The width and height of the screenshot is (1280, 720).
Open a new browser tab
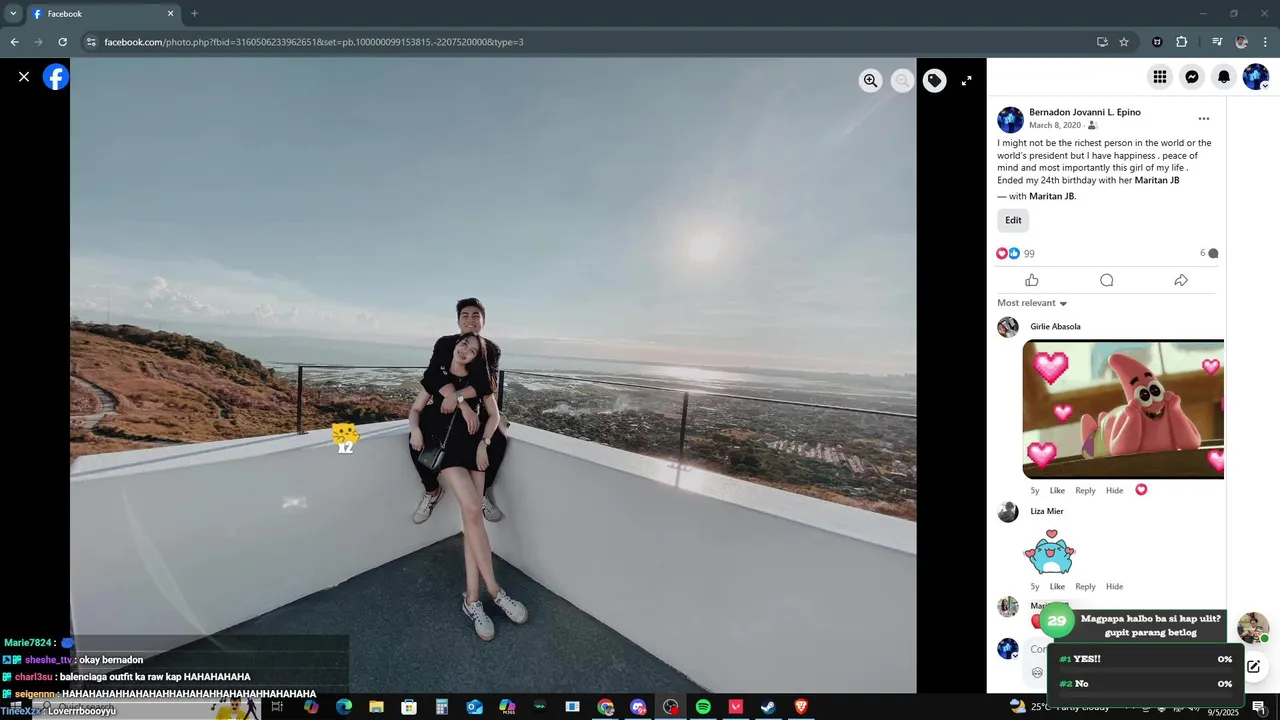[x=194, y=14]
